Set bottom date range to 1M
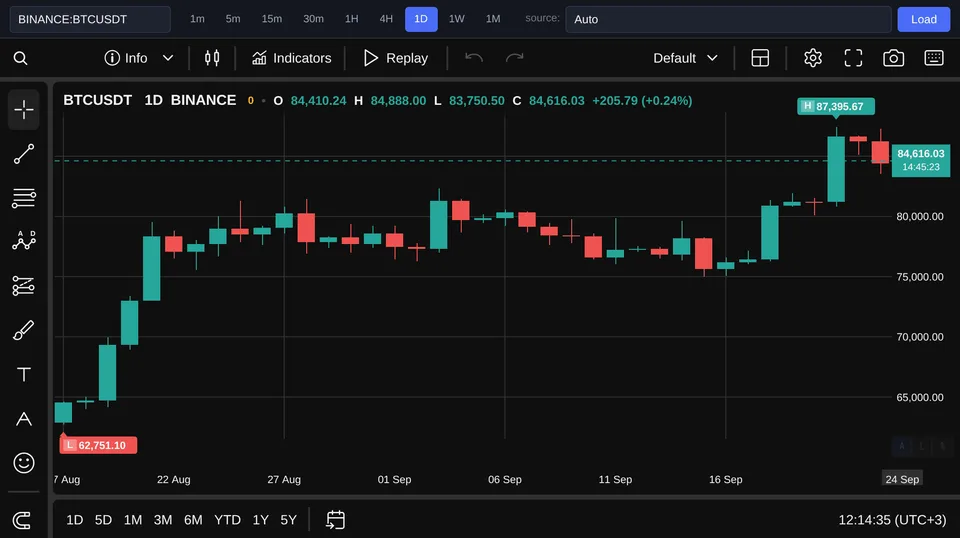Image resolution: width=960 pixels, height=538 pixels. (133, 520)
